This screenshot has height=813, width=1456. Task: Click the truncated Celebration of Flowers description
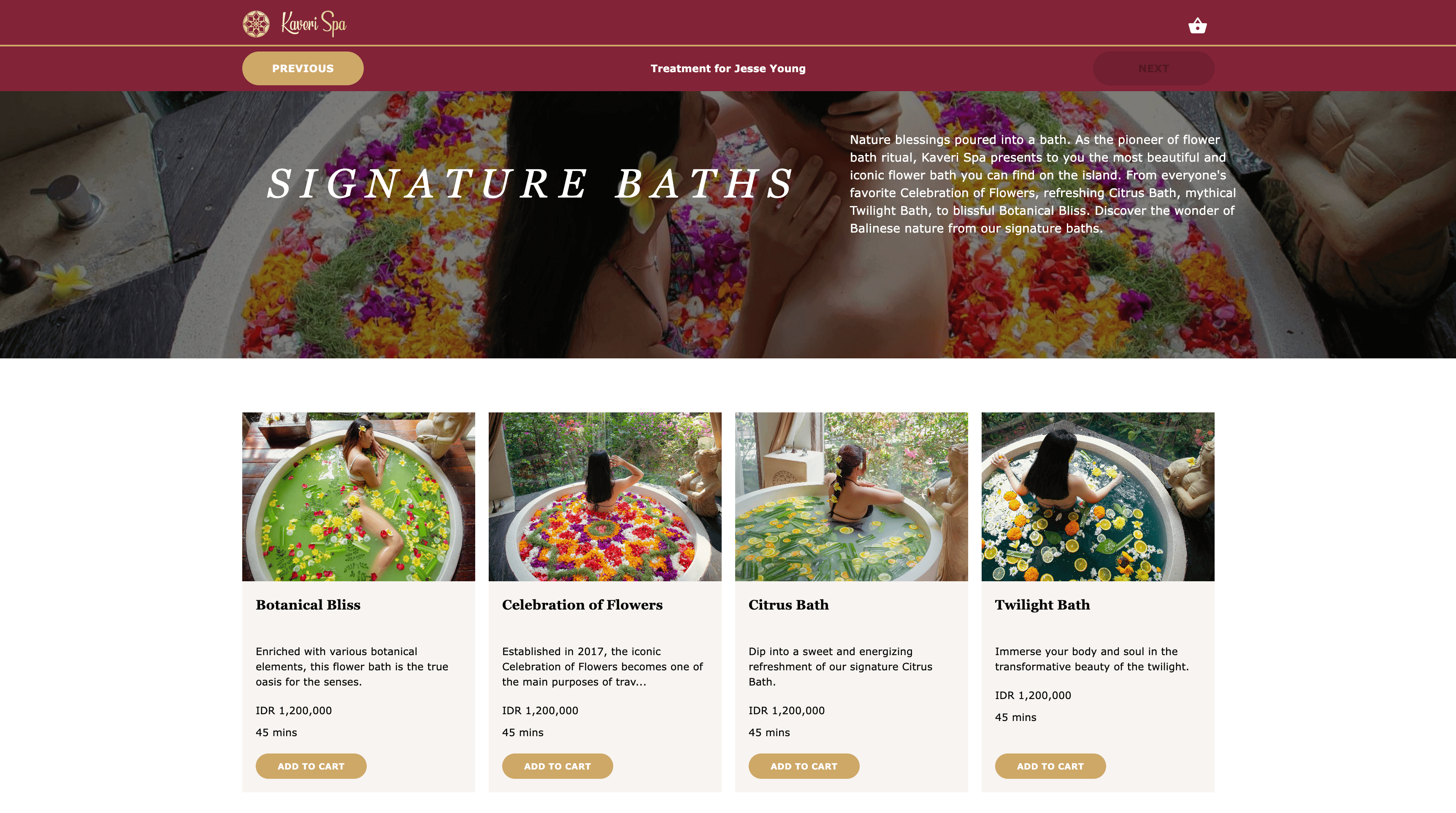[603, 667]
